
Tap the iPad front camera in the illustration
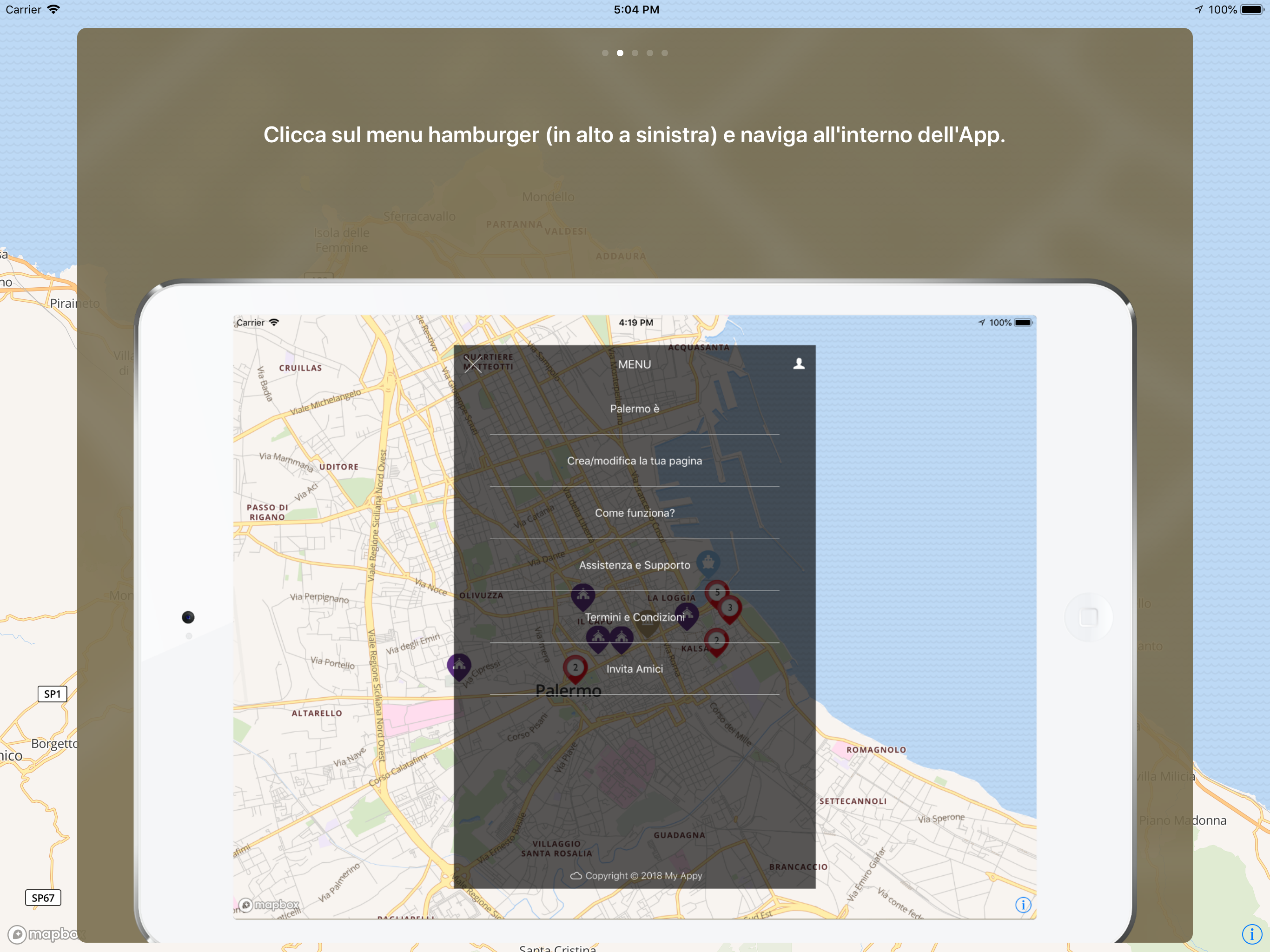tap(188, 617)
